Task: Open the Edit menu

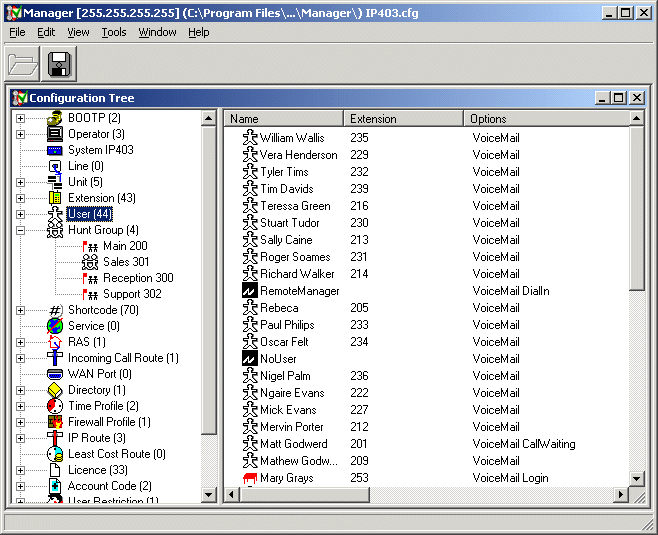Action: pos(46,32)
